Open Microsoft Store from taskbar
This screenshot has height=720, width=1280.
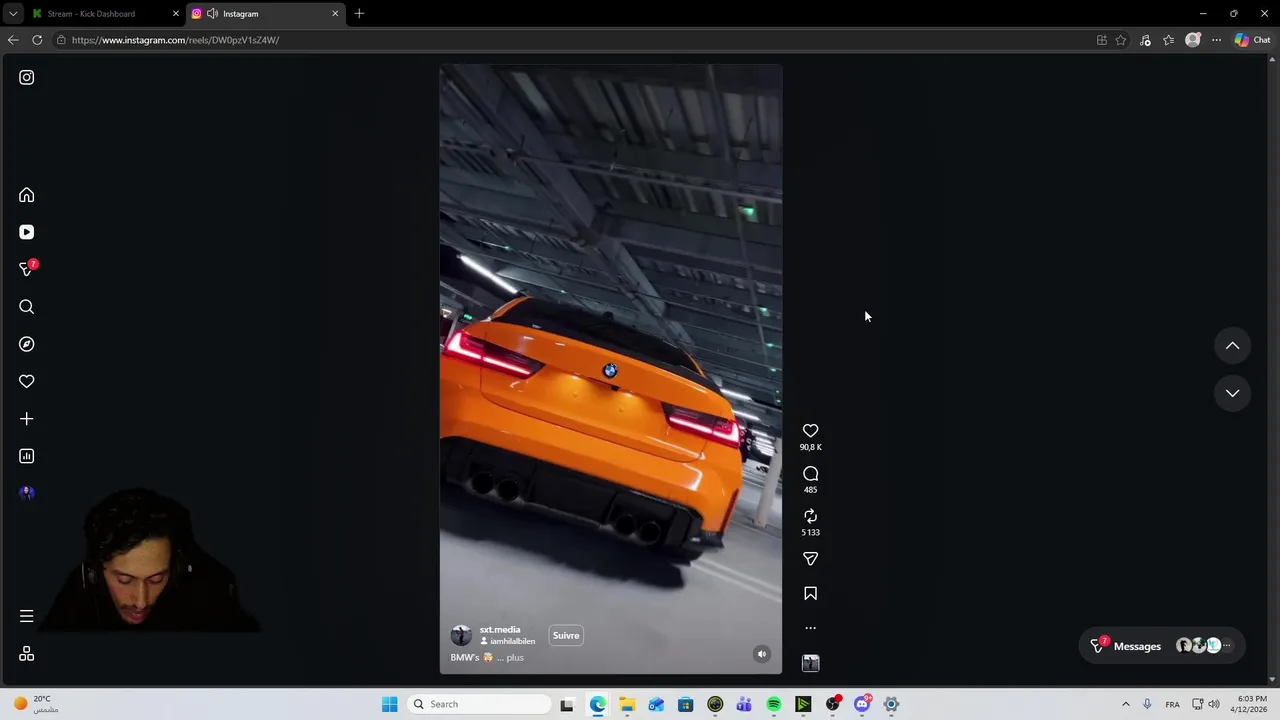[x=686, y=704]
